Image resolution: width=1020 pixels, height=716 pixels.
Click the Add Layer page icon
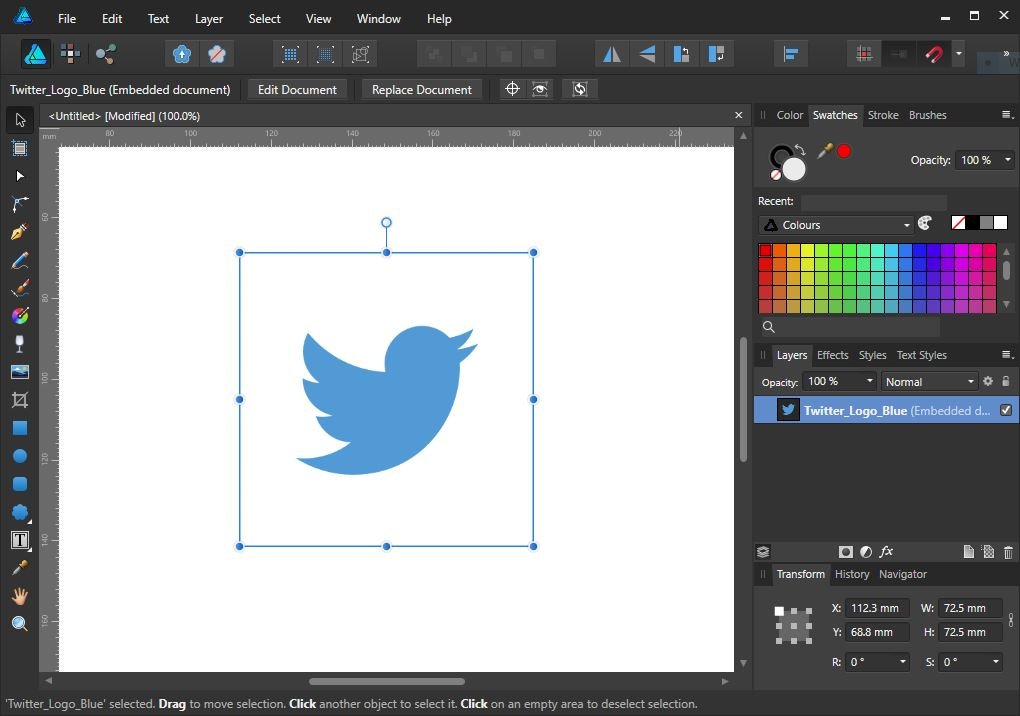click(x=968, y=552)
